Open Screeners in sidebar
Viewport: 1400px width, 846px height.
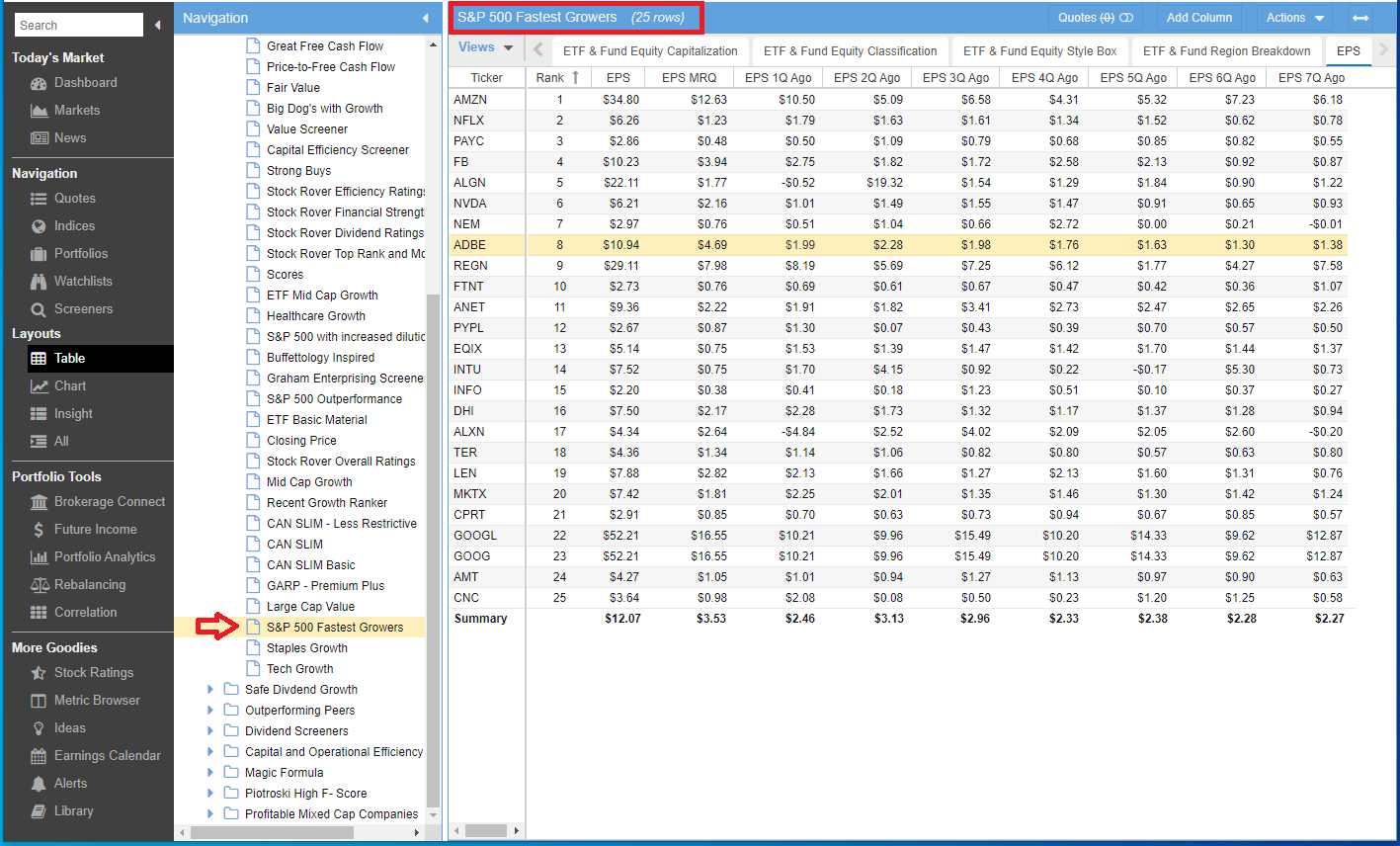coord(71,309)
